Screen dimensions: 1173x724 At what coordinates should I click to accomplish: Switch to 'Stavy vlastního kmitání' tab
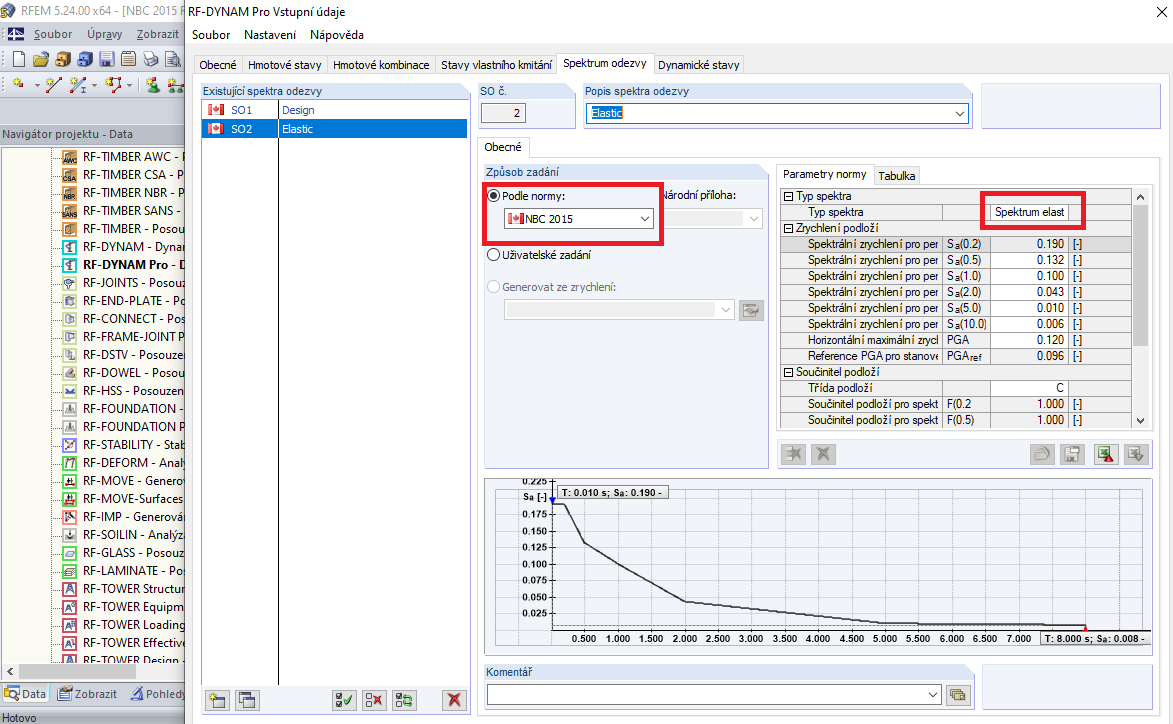[x=496, y=65]
